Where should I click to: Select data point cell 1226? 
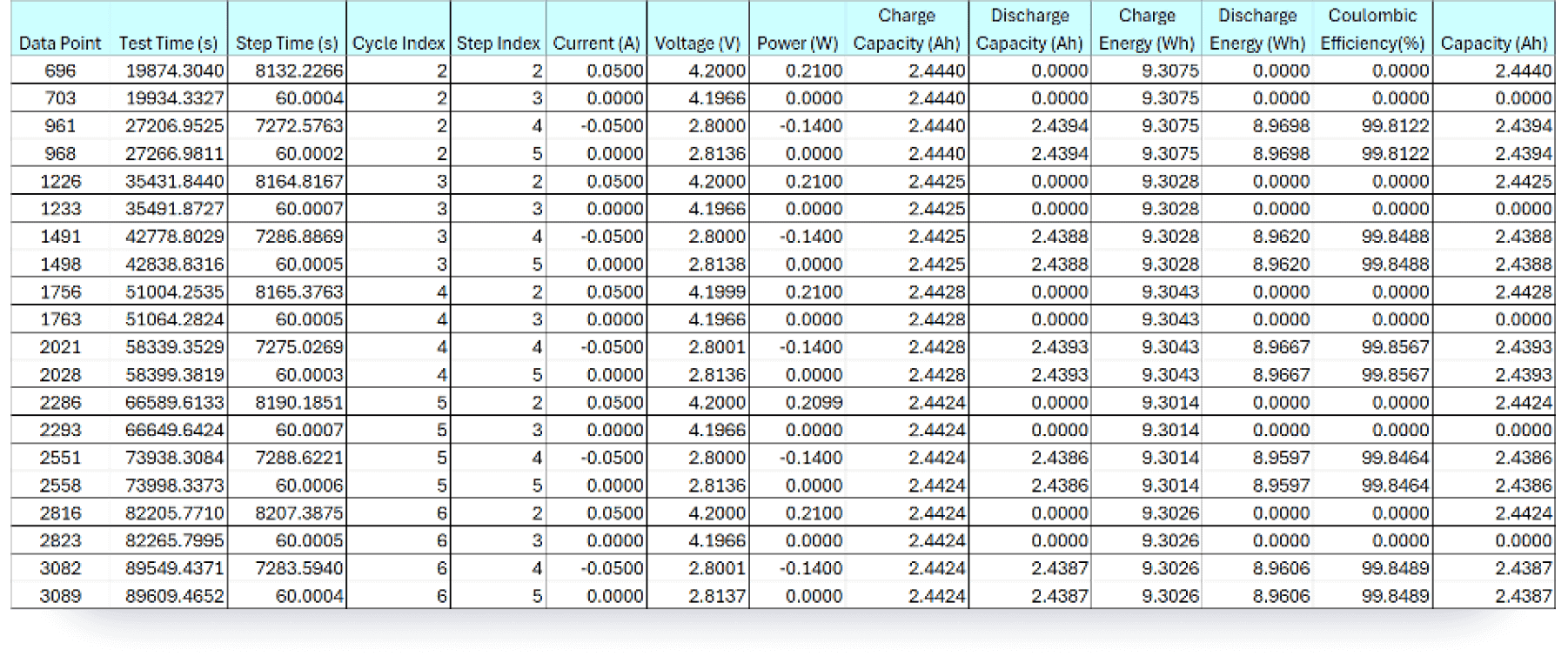60,182
